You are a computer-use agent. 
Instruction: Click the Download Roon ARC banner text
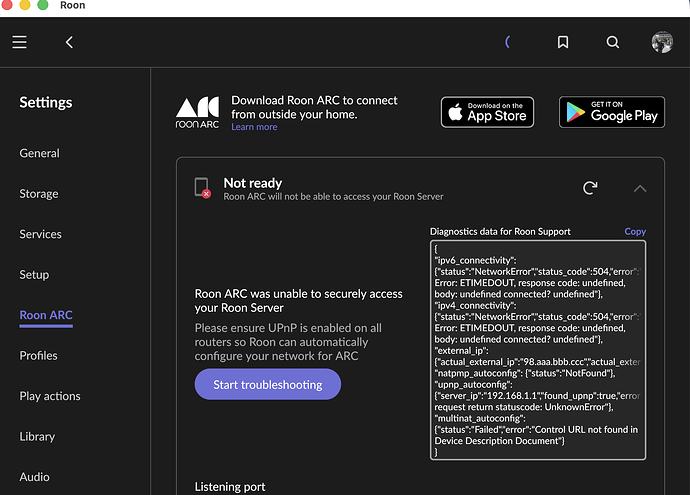point(314,107)
